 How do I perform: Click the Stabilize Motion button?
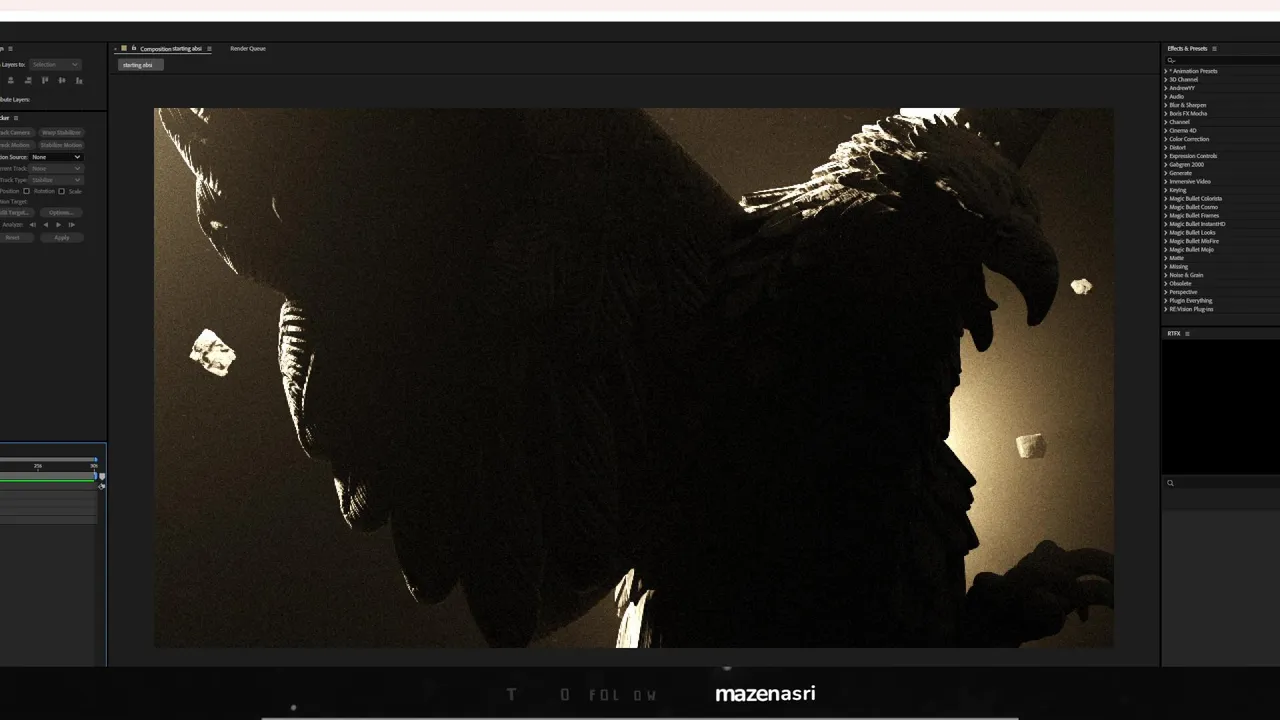click(x=61, y=145)
